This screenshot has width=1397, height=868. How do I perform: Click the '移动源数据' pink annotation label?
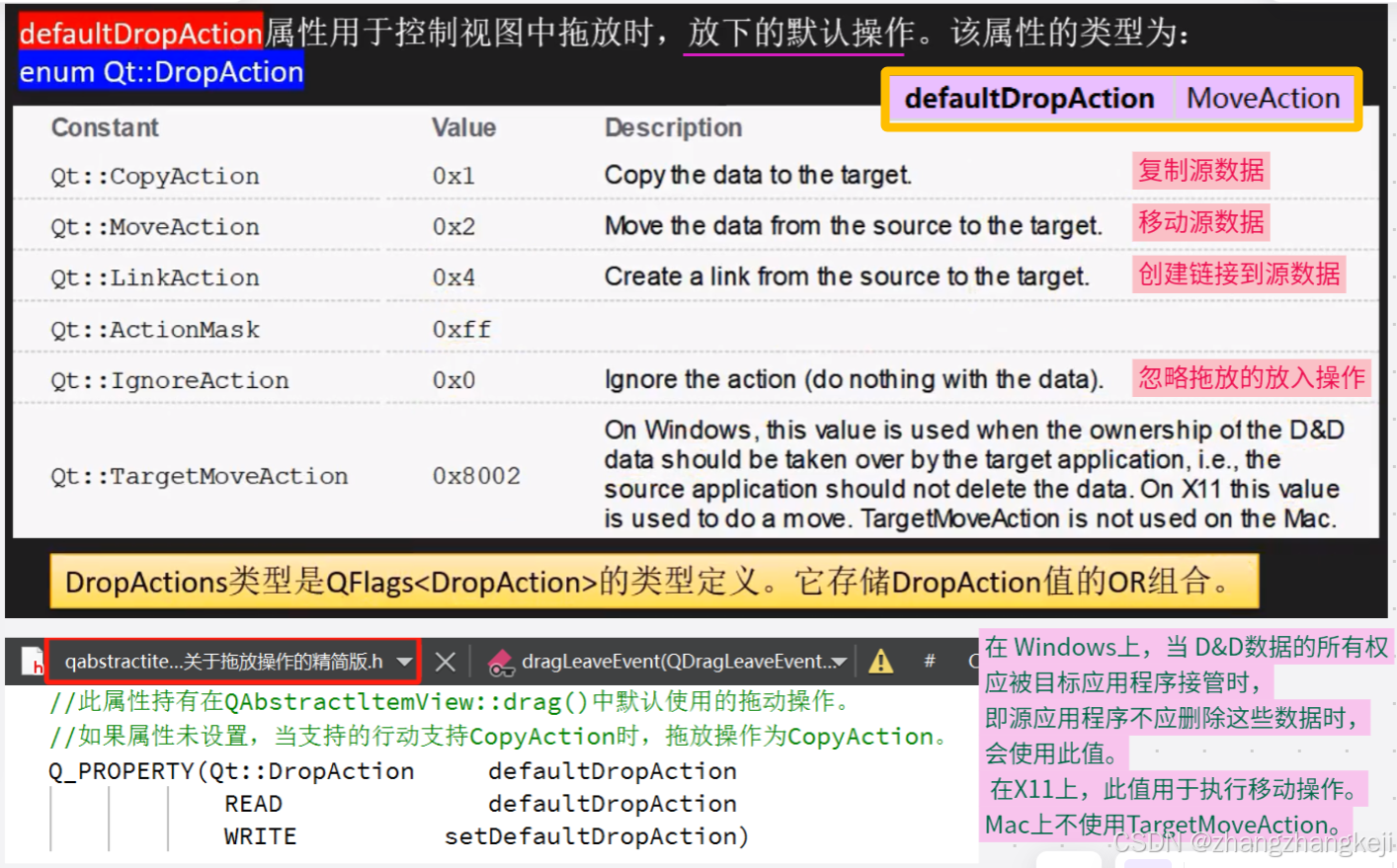pos(1200,222)
